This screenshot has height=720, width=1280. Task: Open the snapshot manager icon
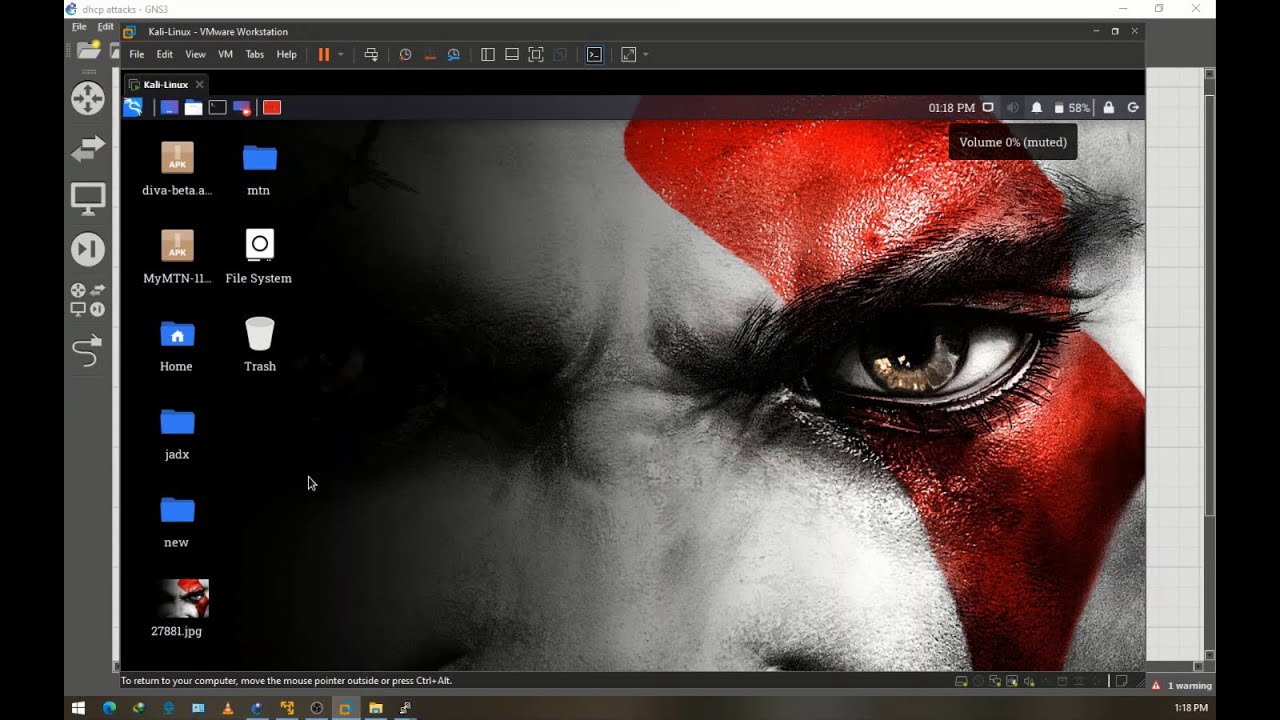(454, 54)
